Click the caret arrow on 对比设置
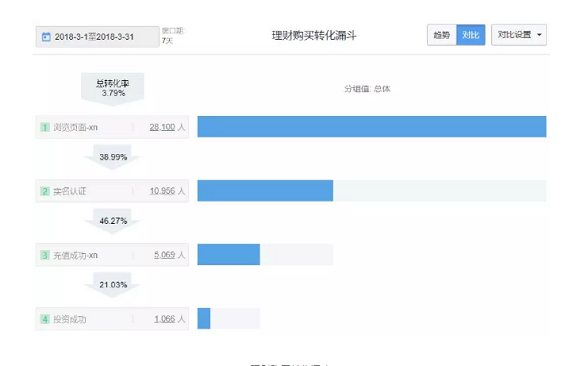This screenshot has width=565, height=366. (x=539, y=35)
